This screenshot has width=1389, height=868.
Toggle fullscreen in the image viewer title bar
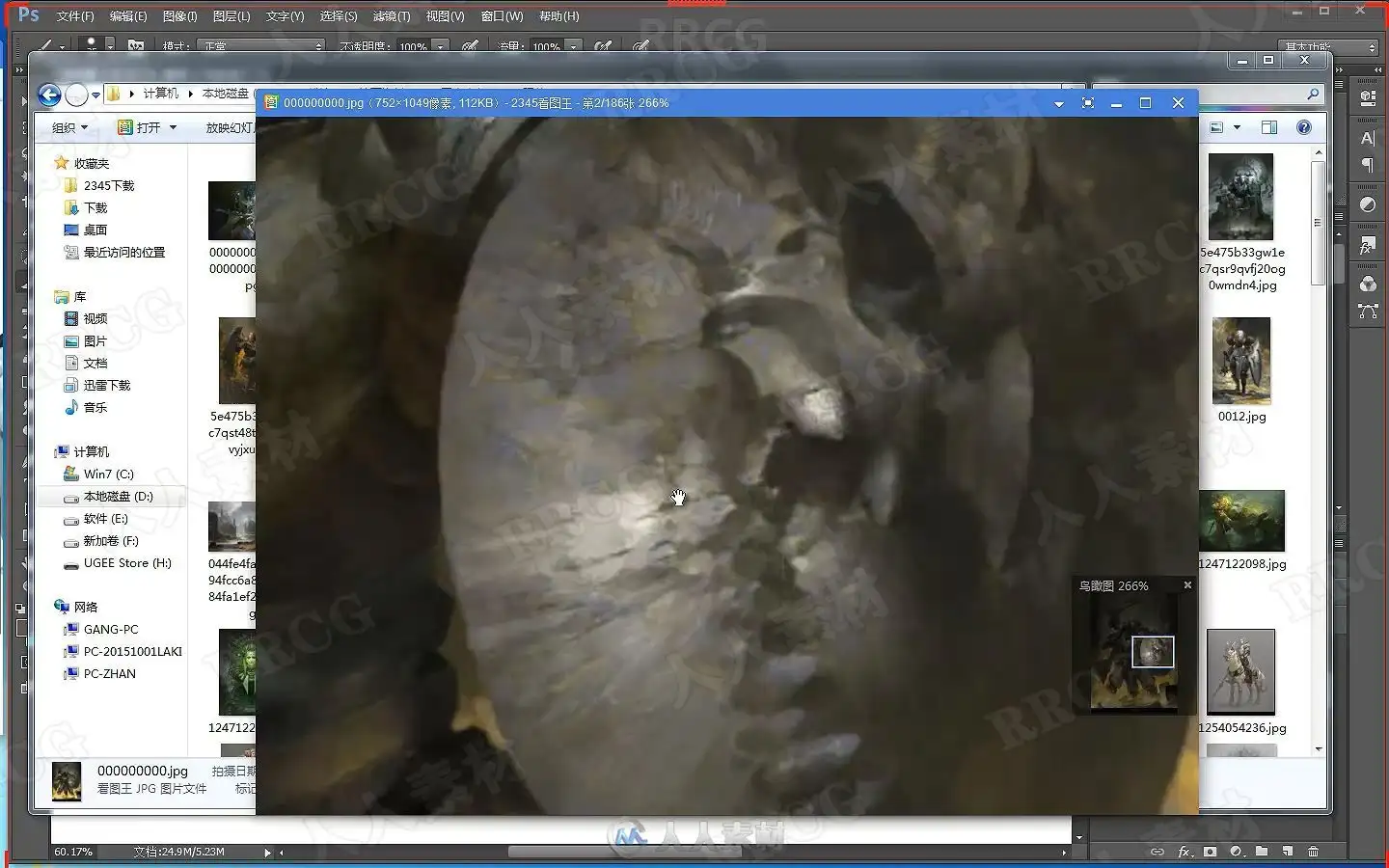pyautogui.click(x=1088, y=103)
